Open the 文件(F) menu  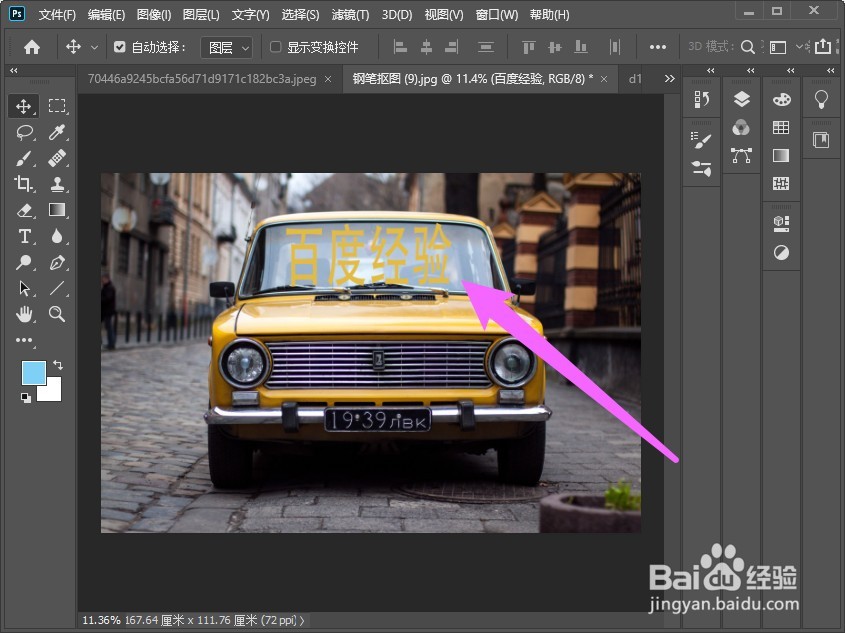point(57,15)
